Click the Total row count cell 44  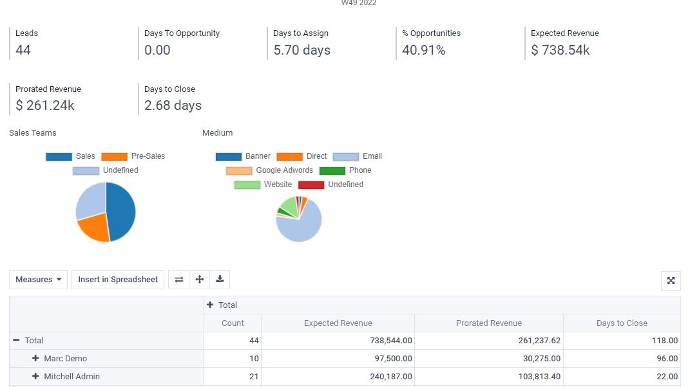pos(232,340)
